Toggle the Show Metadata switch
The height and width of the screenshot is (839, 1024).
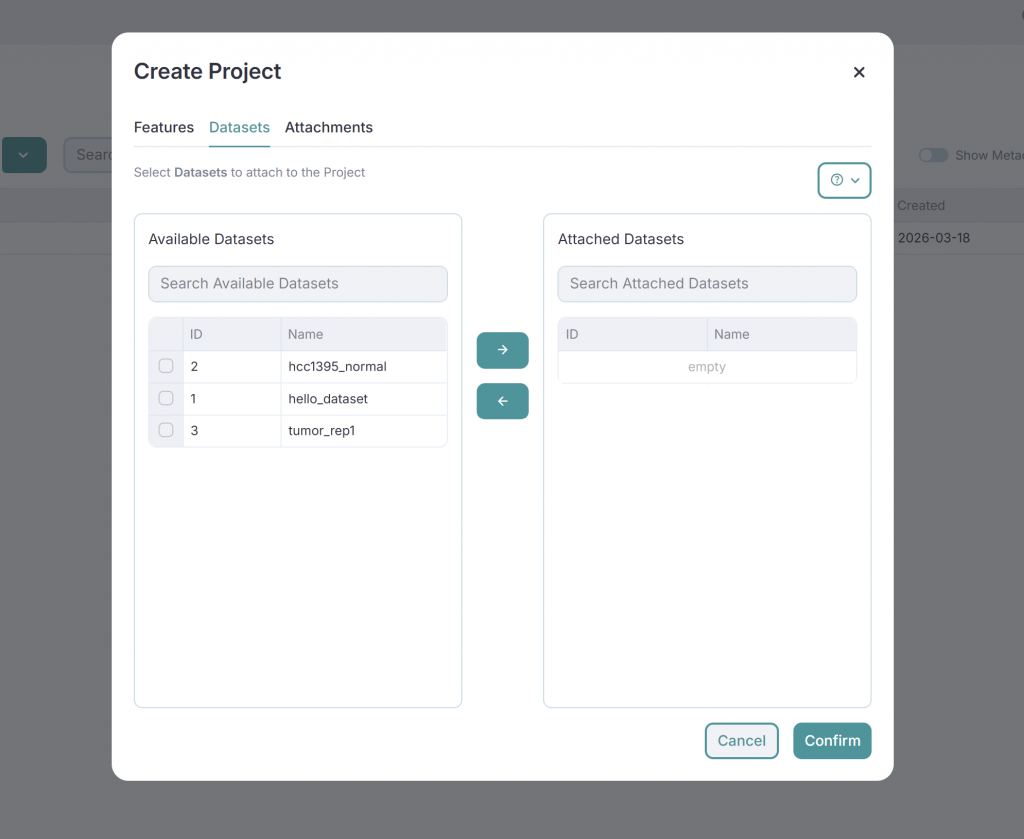click(932, 155)
